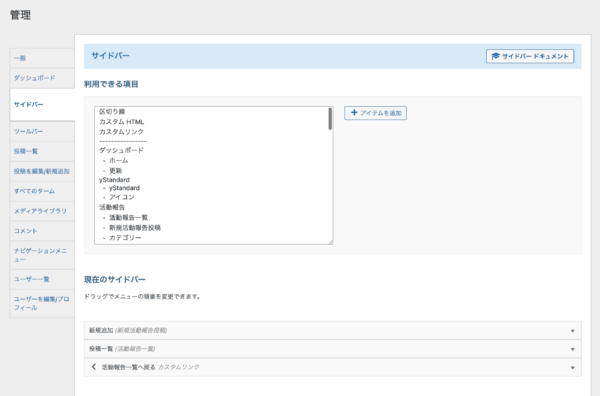Open the サイドバー ドキュメント button

pyautogui.click(x=530, y=56)
